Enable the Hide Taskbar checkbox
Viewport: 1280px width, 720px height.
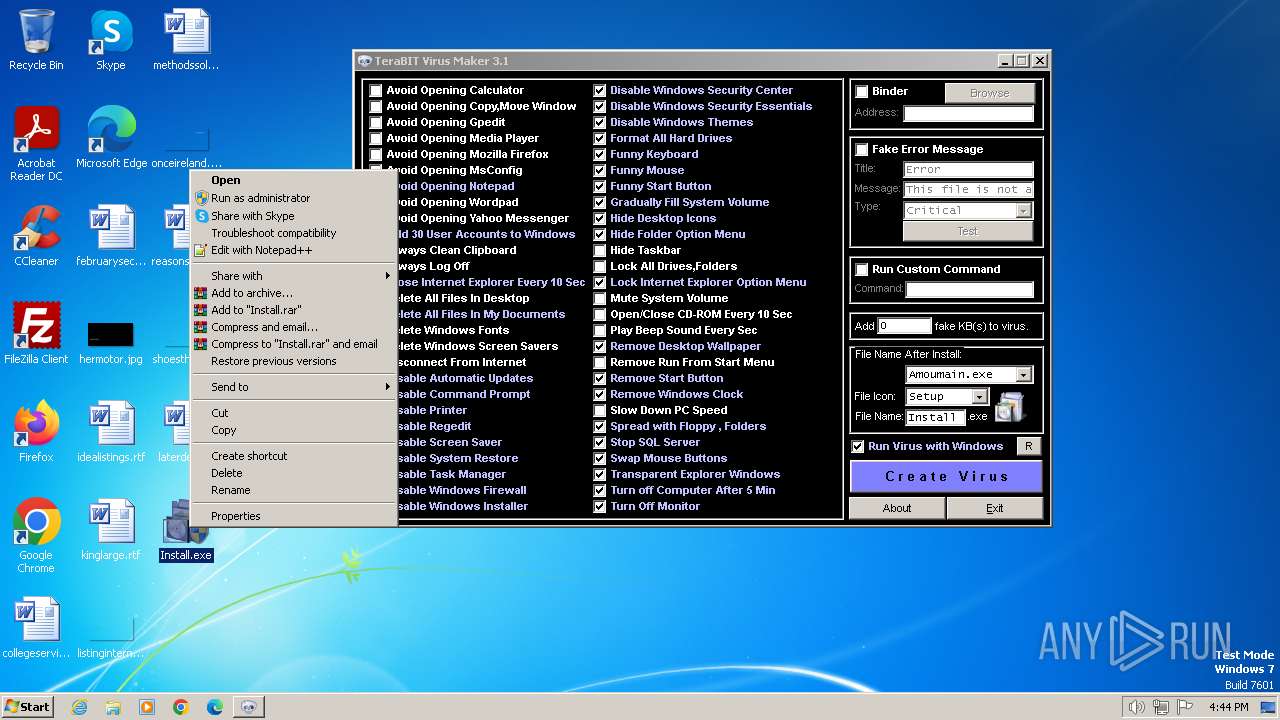[600, 251]
